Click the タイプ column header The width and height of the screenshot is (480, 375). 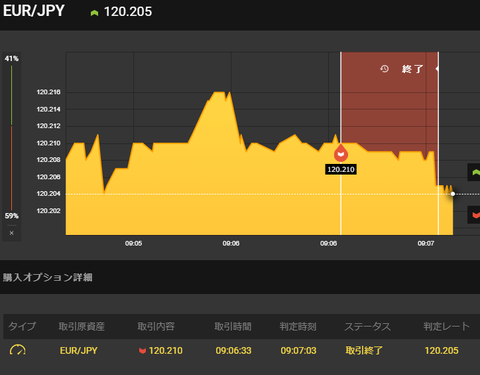point(22,326)
